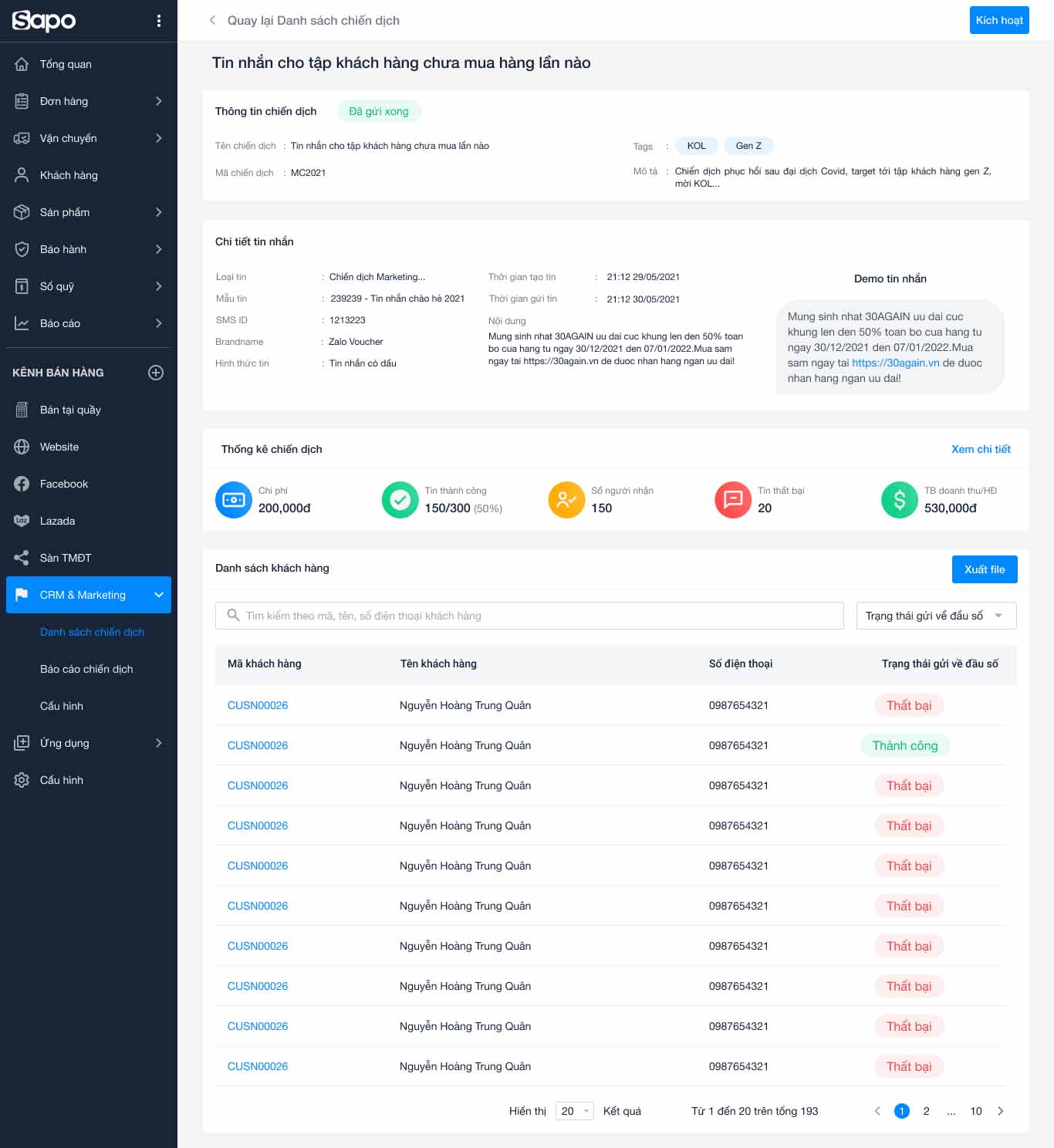Image resolution: width=1054 pixels, height=1148 pixels.
Task: Click the three-dot menu beside Sapo logo
Action: [159, 21]
